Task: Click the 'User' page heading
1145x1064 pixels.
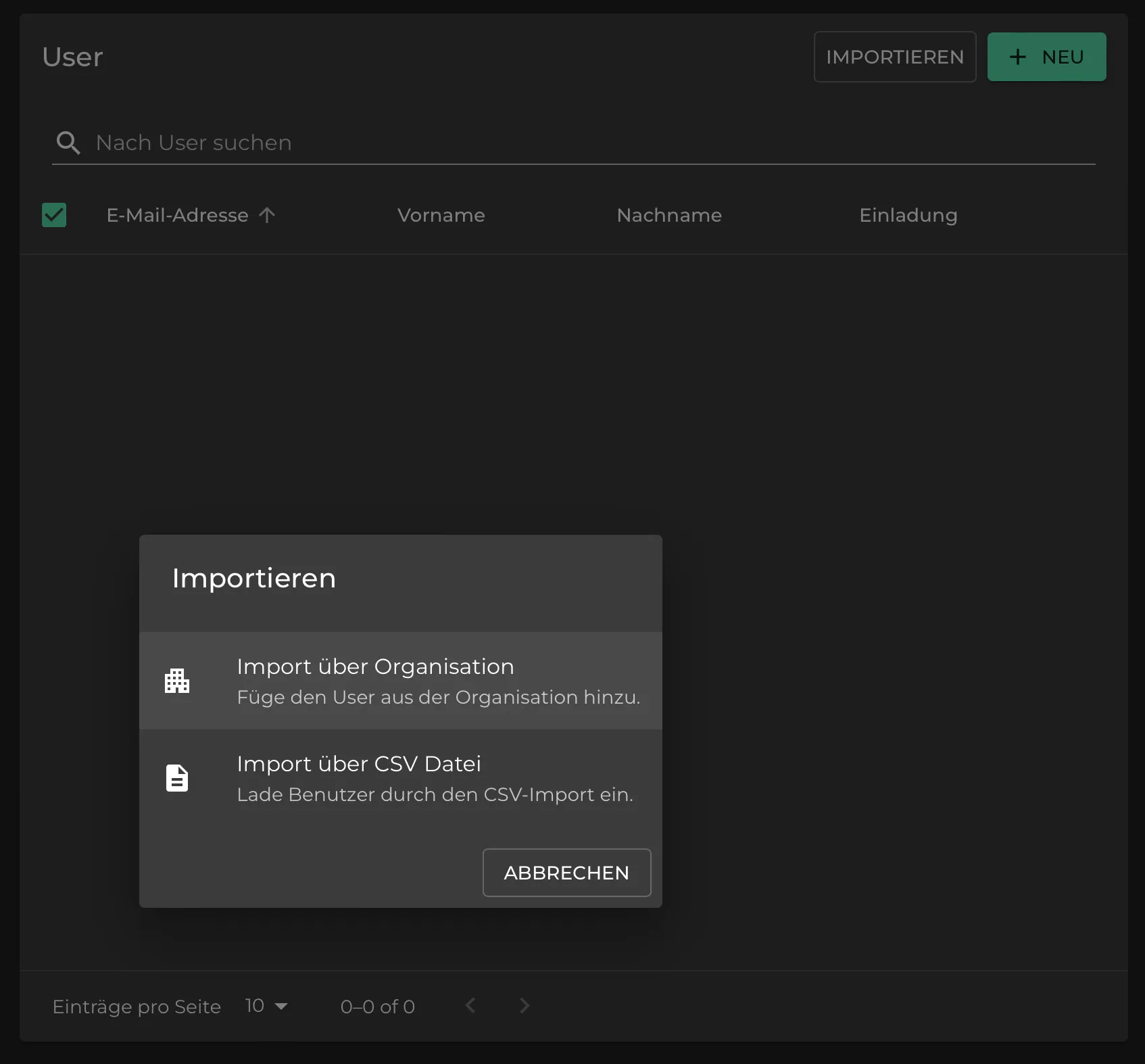Action: pyautogui.click(x=72, y=57)
